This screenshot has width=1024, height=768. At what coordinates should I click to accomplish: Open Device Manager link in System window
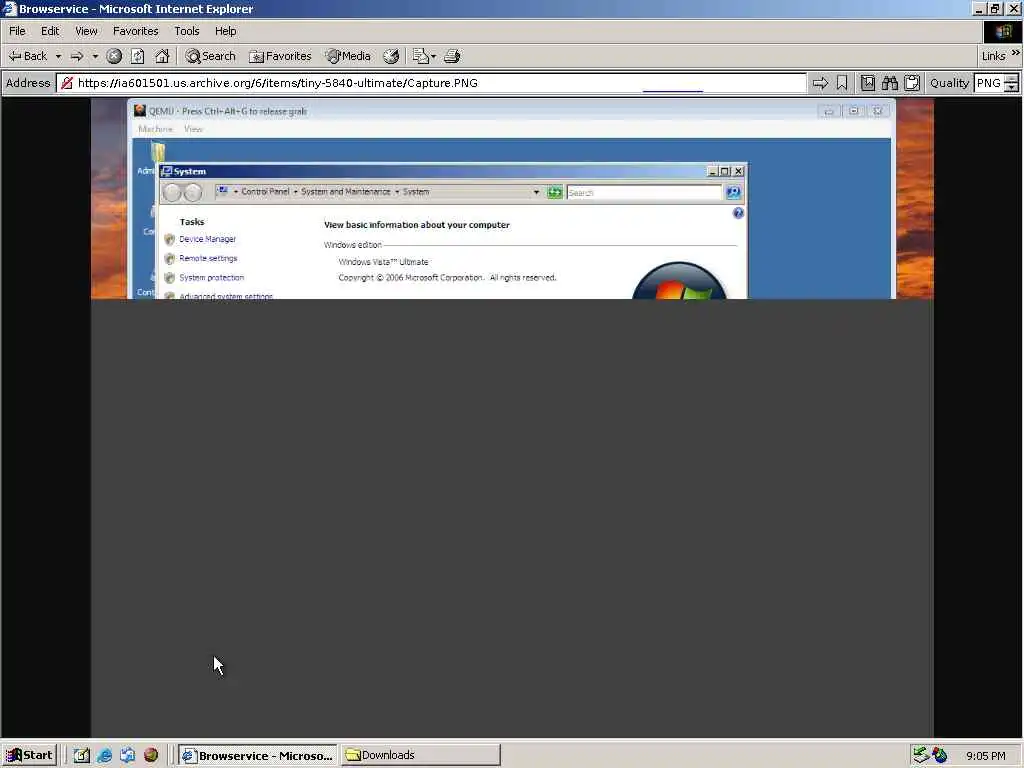pos(208,239)
